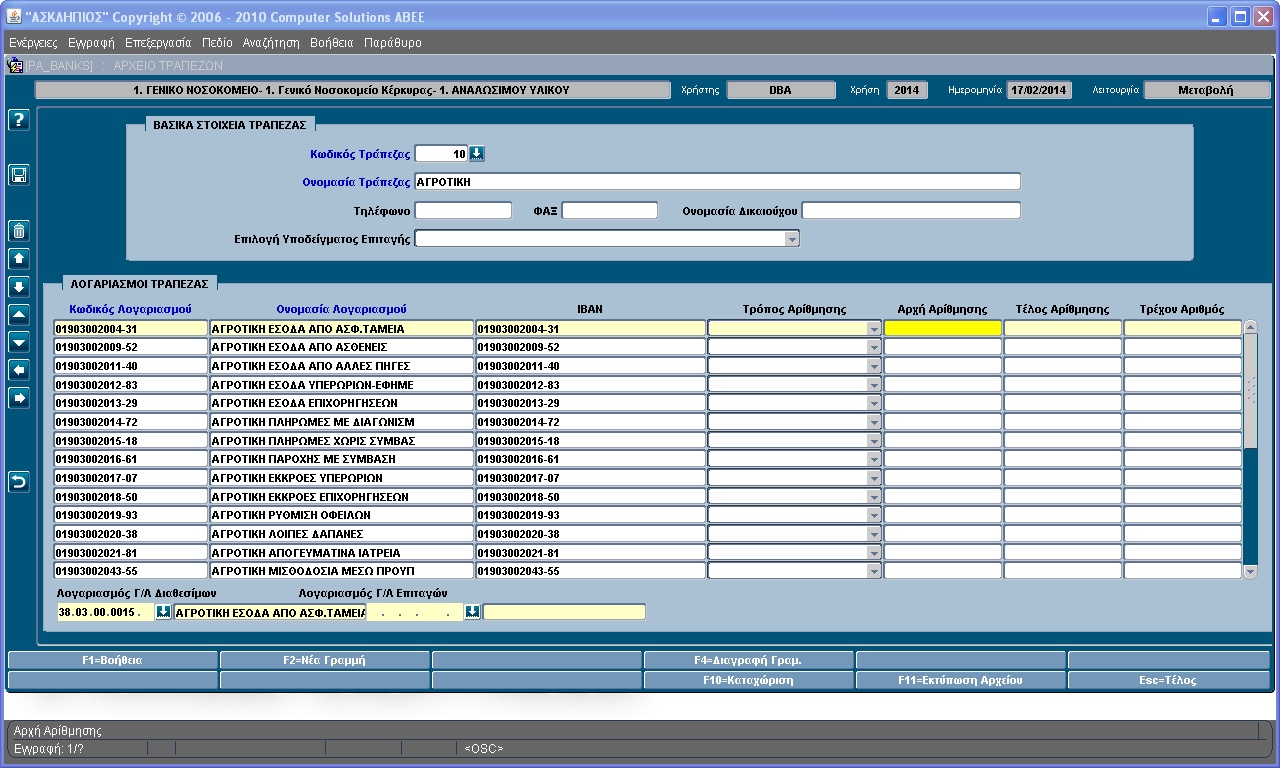Click scrollbar up arrow of accounts table
Image resolution: width=1280 pixels, height=768 pixels.
(1250, 327)
